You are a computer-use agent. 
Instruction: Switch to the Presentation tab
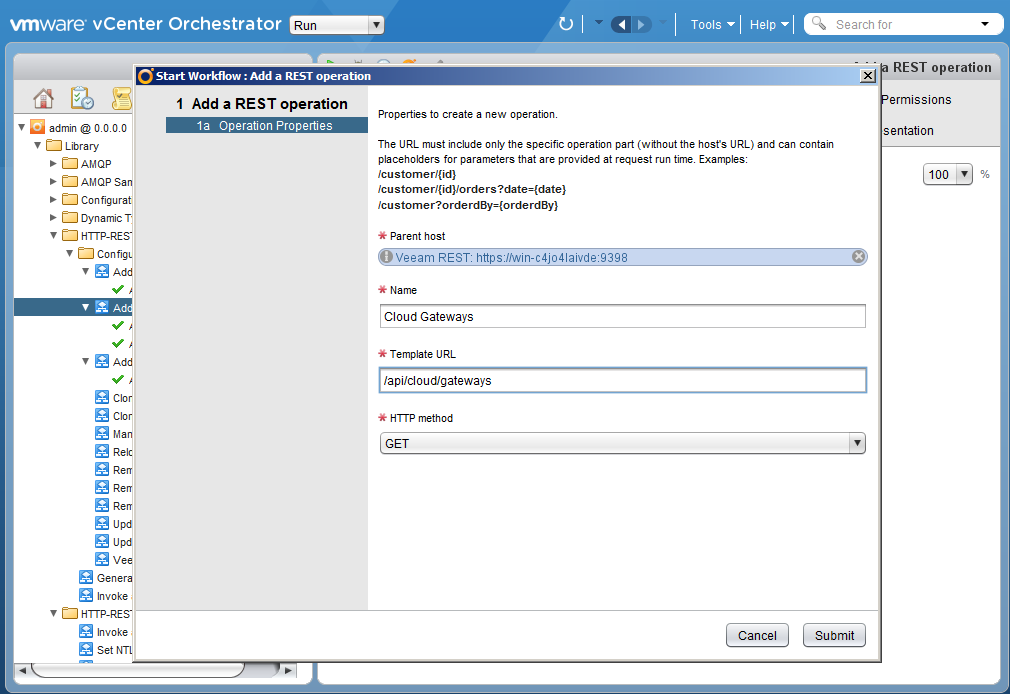coord(908,130)
